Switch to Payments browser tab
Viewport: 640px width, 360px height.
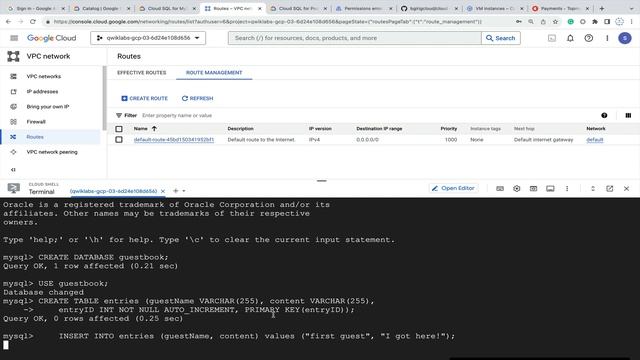[x=561, y=8]
